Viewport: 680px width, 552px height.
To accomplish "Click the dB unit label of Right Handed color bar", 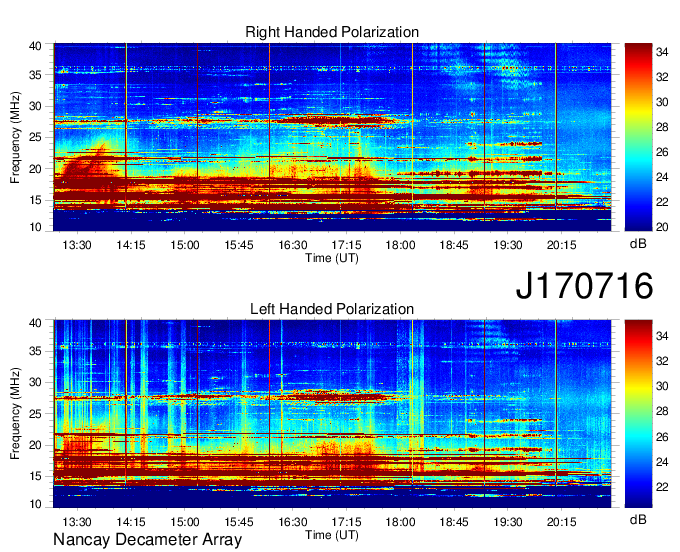I will coord(638,244).
